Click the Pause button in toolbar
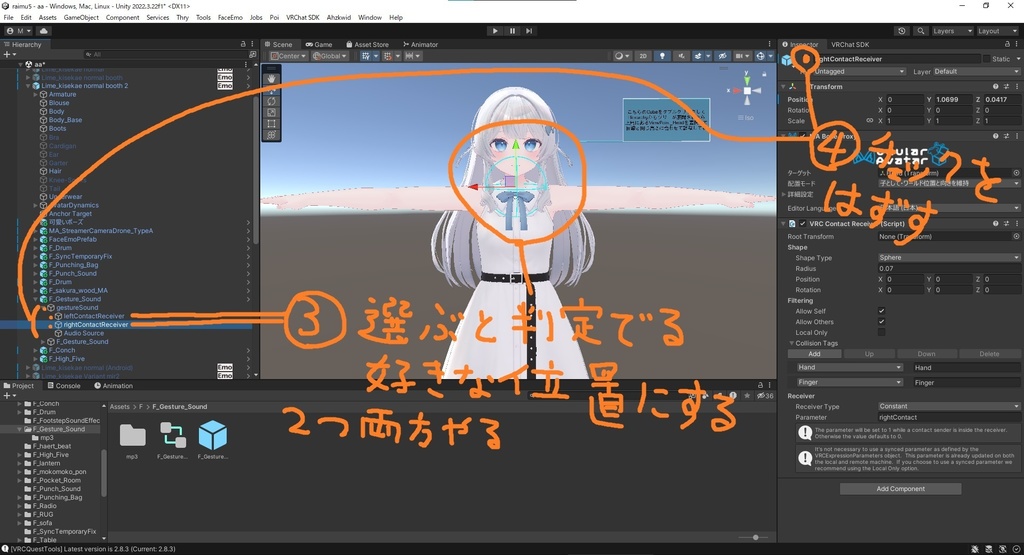This screenshot has height=555, width=1024. (512, 31)
